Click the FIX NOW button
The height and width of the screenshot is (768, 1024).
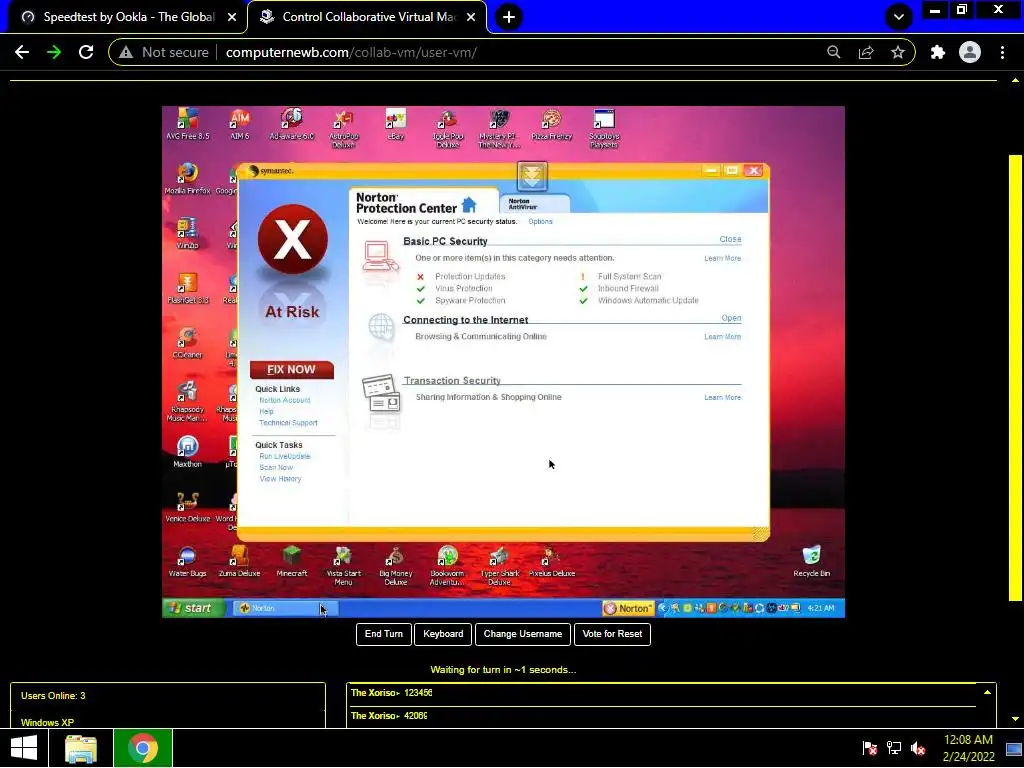(x=291, y=370)
